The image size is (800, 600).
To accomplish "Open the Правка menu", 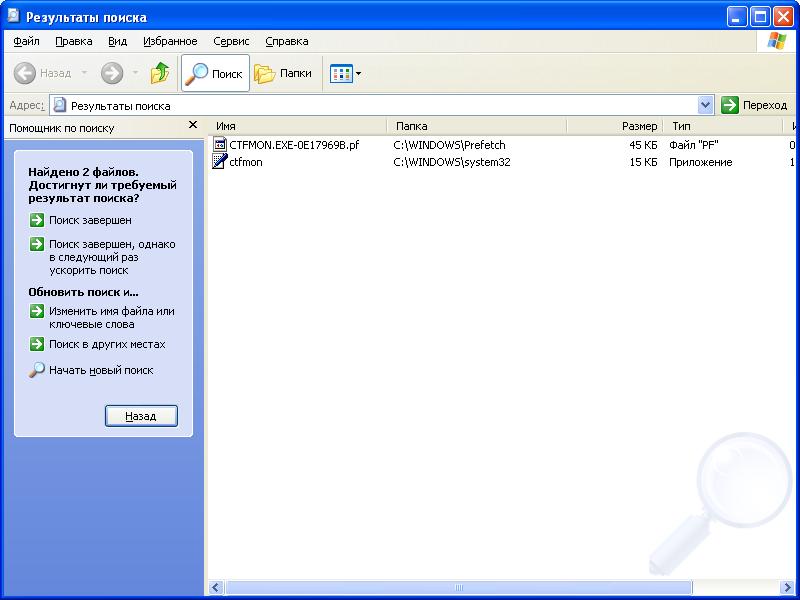I will (x=73, y=41).
